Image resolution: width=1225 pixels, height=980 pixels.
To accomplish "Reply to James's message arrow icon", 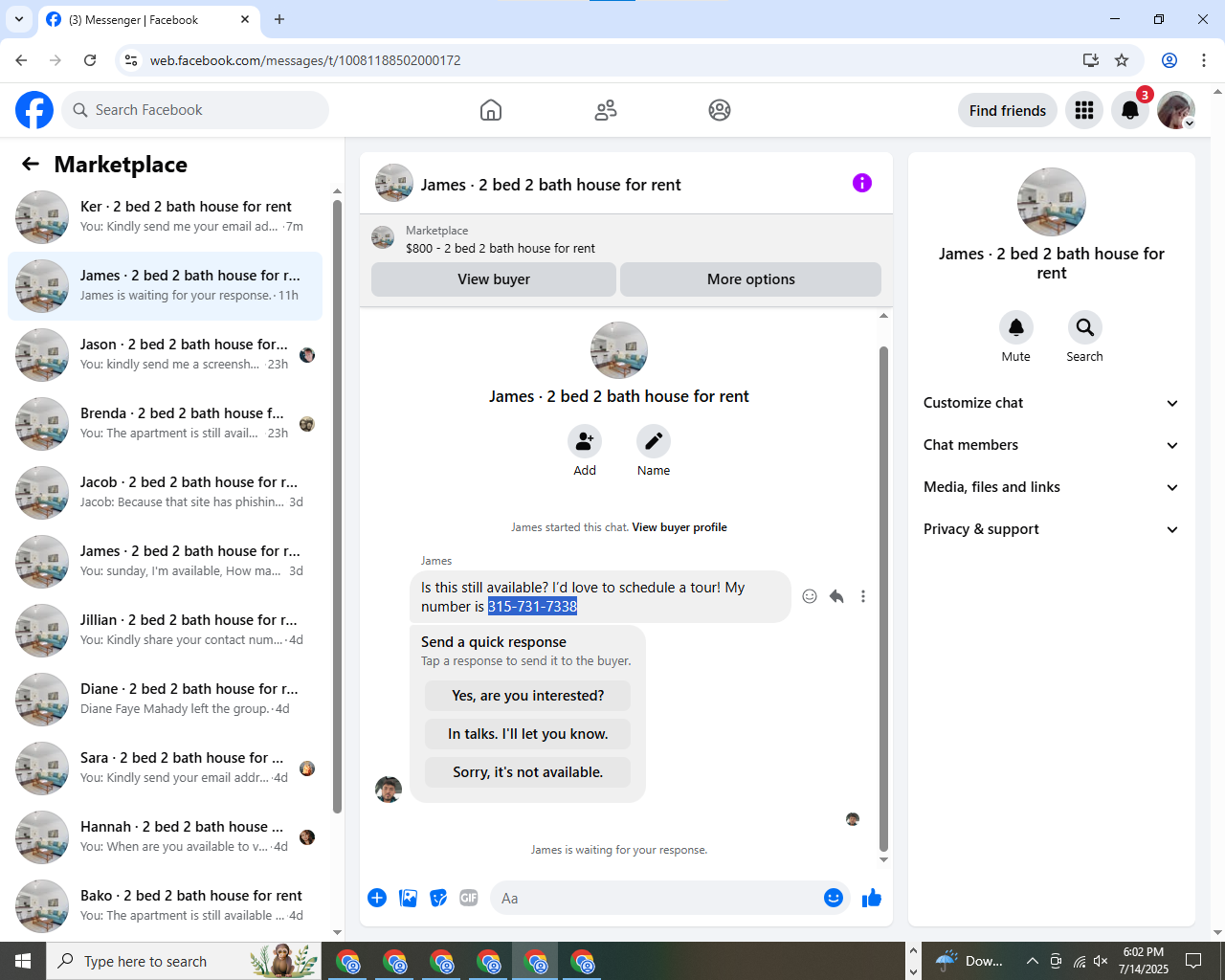I will [x=836, y=596].
